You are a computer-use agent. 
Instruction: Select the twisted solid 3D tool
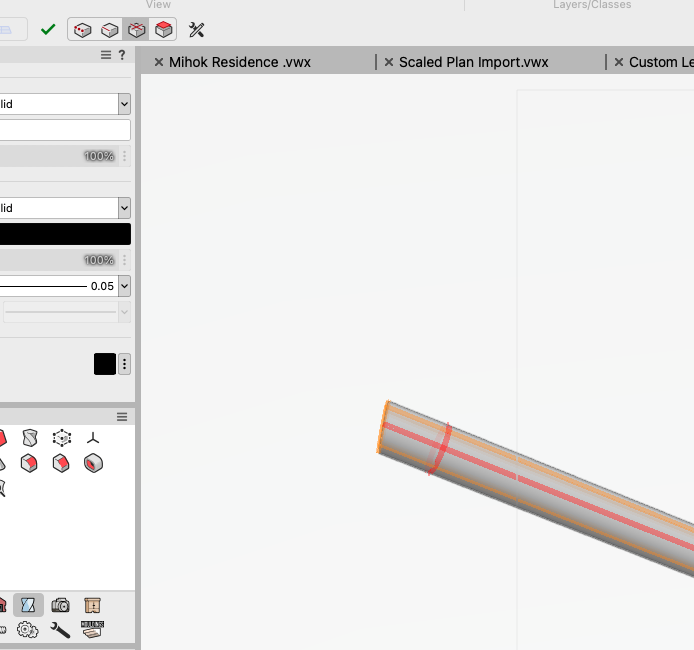pyautogui.click(x=30, y=438)
